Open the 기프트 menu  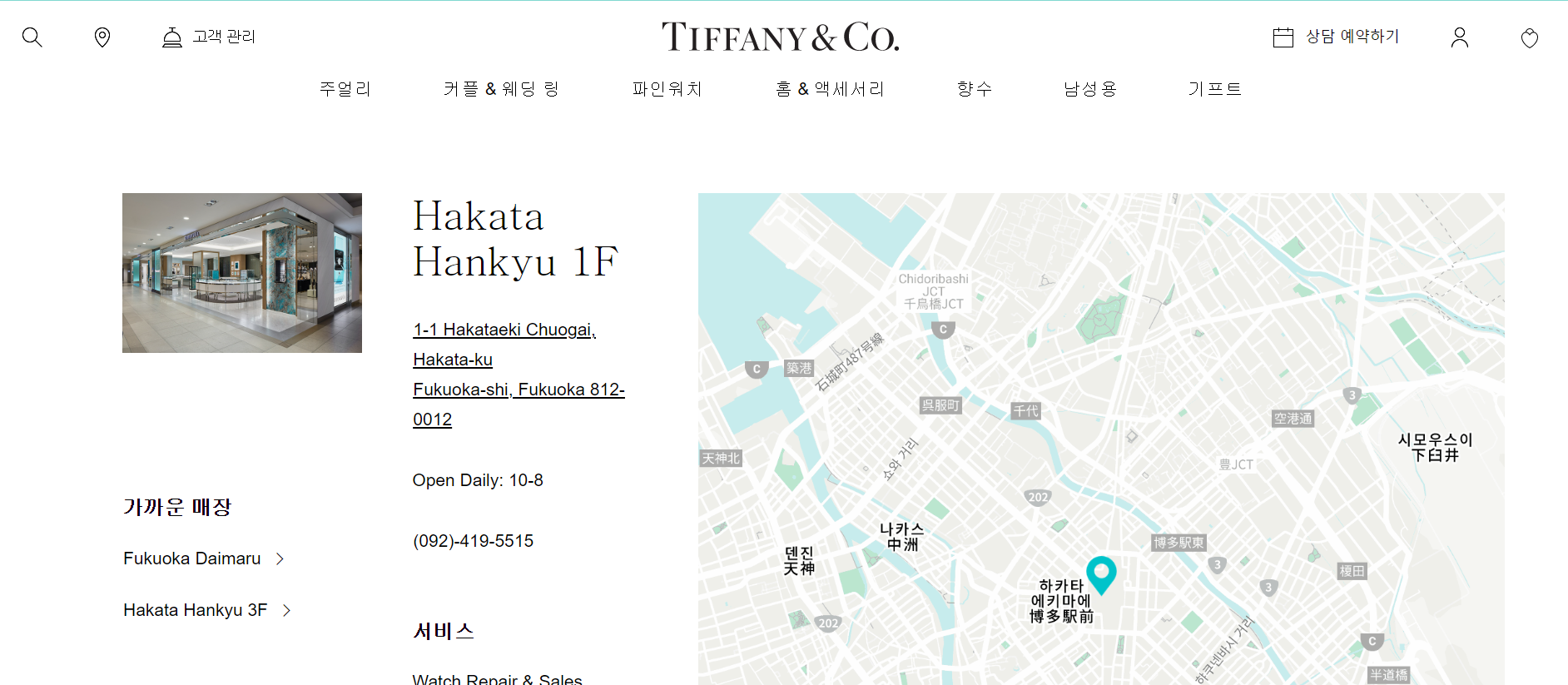(x=1214, y=88)
